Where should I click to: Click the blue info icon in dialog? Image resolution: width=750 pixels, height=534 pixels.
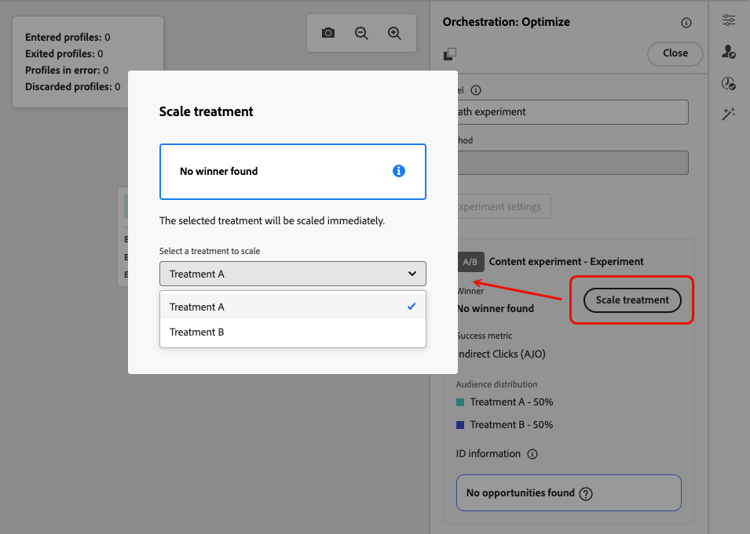pos(399,171)
